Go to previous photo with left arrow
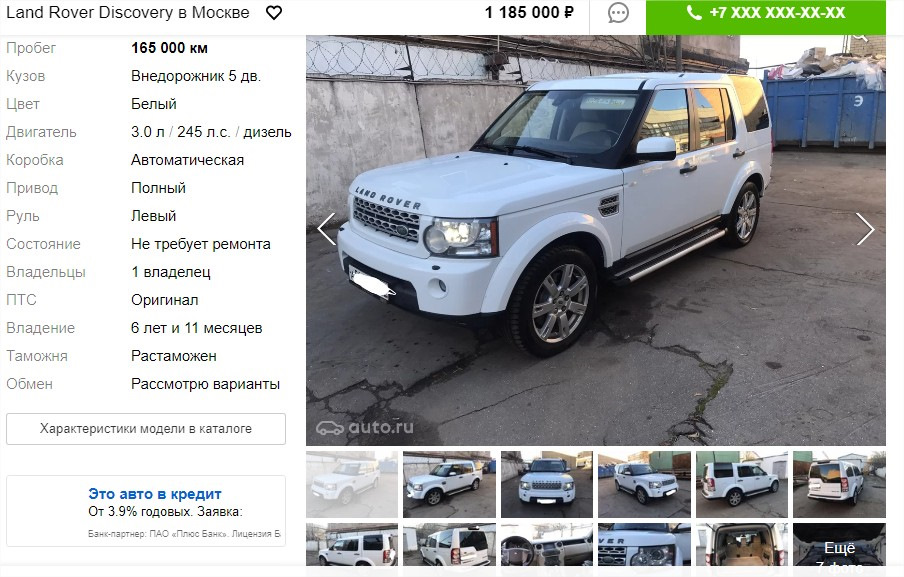Image resolution: width=904 pixels, height=577 pixels. click(326, 229)
